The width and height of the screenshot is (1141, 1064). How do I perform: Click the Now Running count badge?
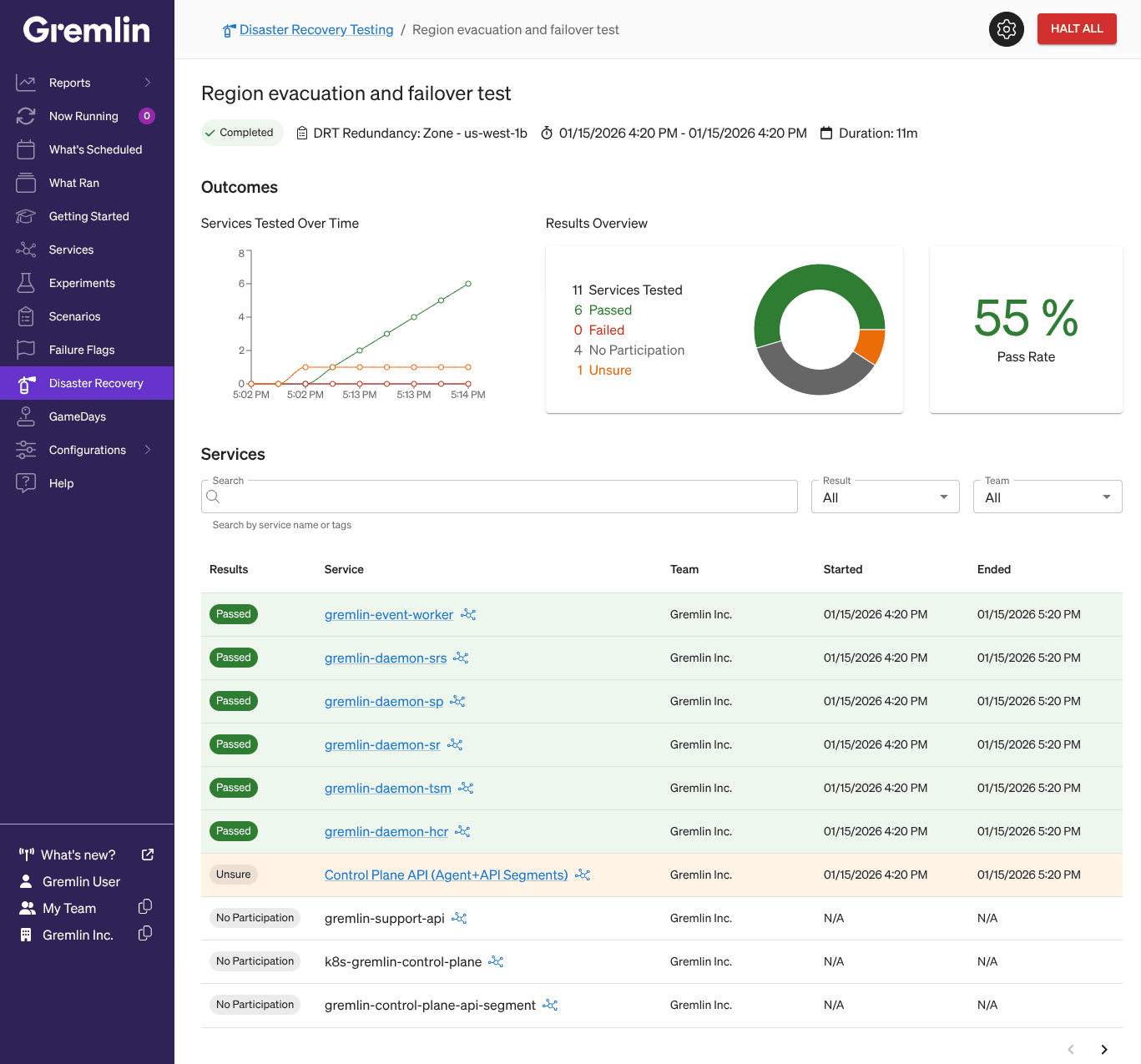[x=147, y=116]
